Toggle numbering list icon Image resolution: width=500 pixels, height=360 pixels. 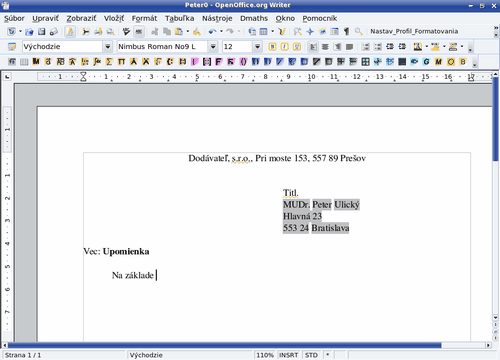point(366,47)
